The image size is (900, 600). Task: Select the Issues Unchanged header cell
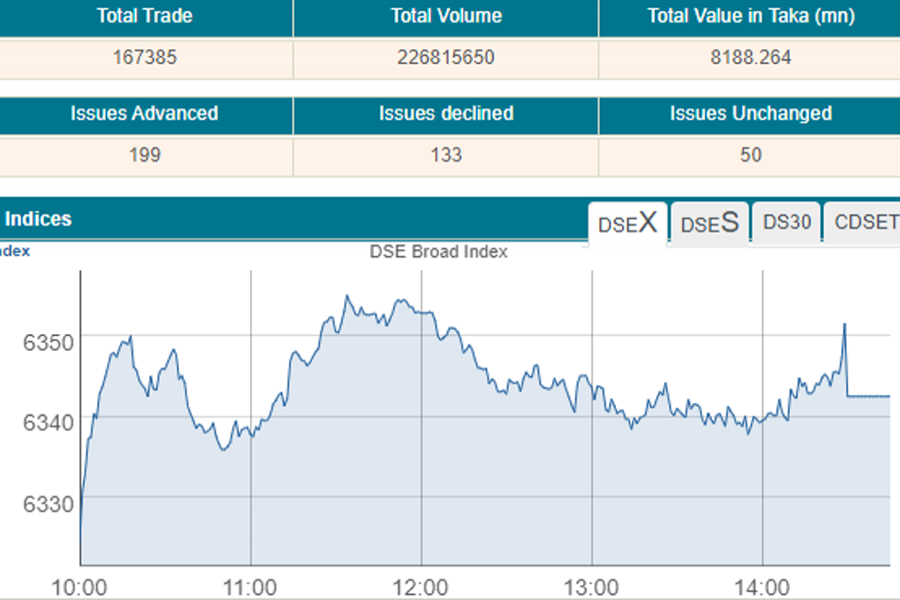pos(750,114)
